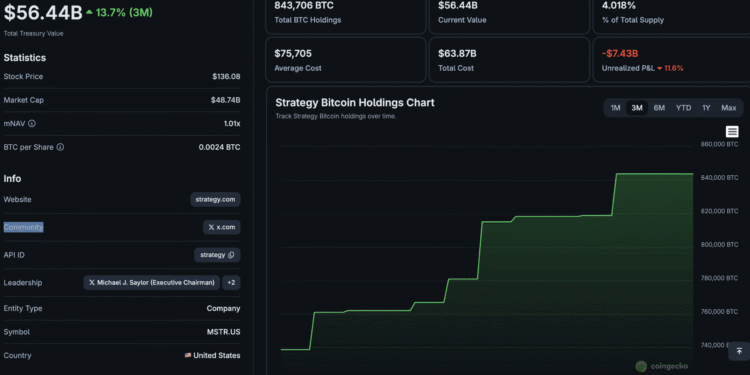Click the 840,000 BTC axis label

(x=719, y=177)
